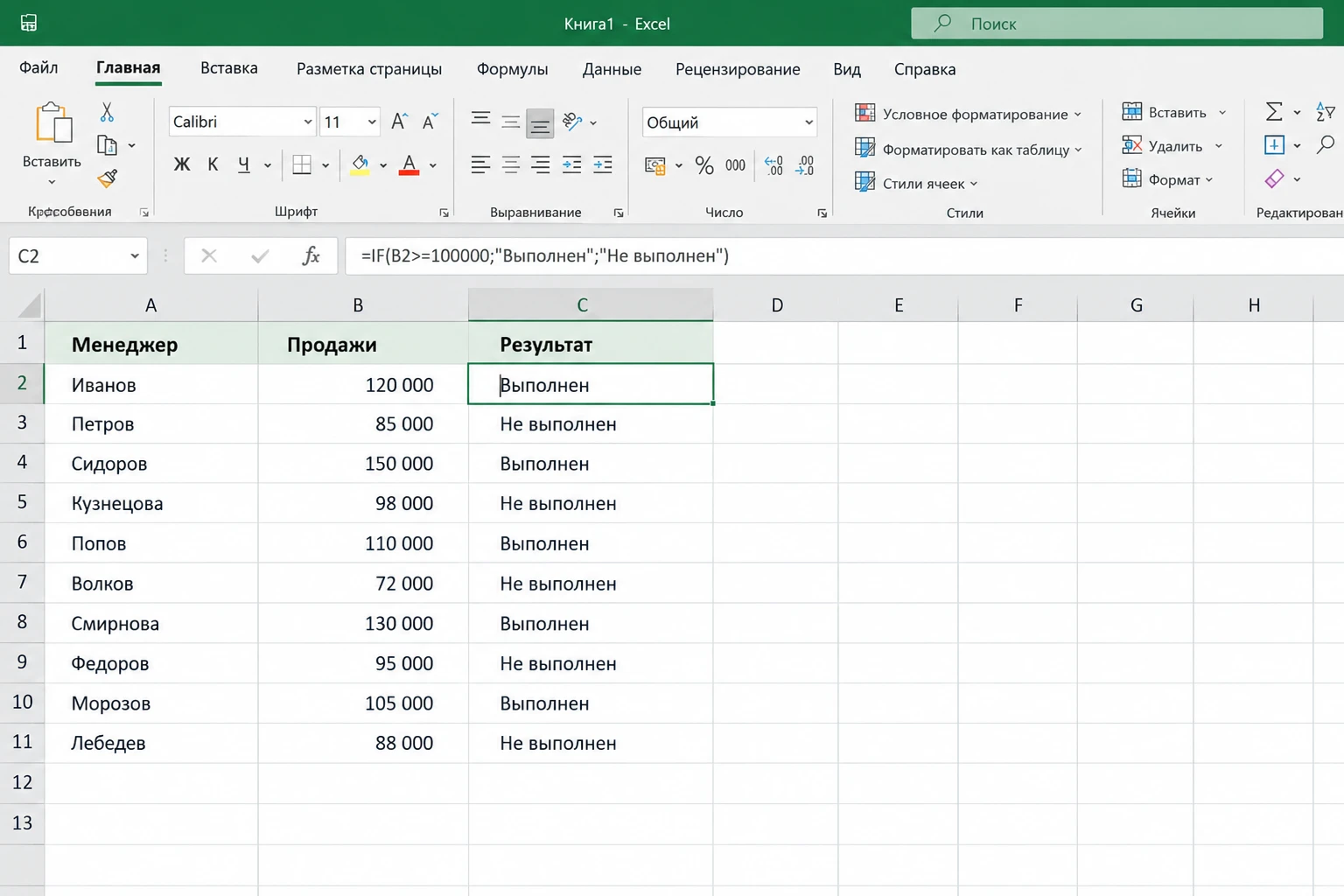1344x896 pixels.
Task: Increase the number of decimal places
Action: [x=774, y=165]
